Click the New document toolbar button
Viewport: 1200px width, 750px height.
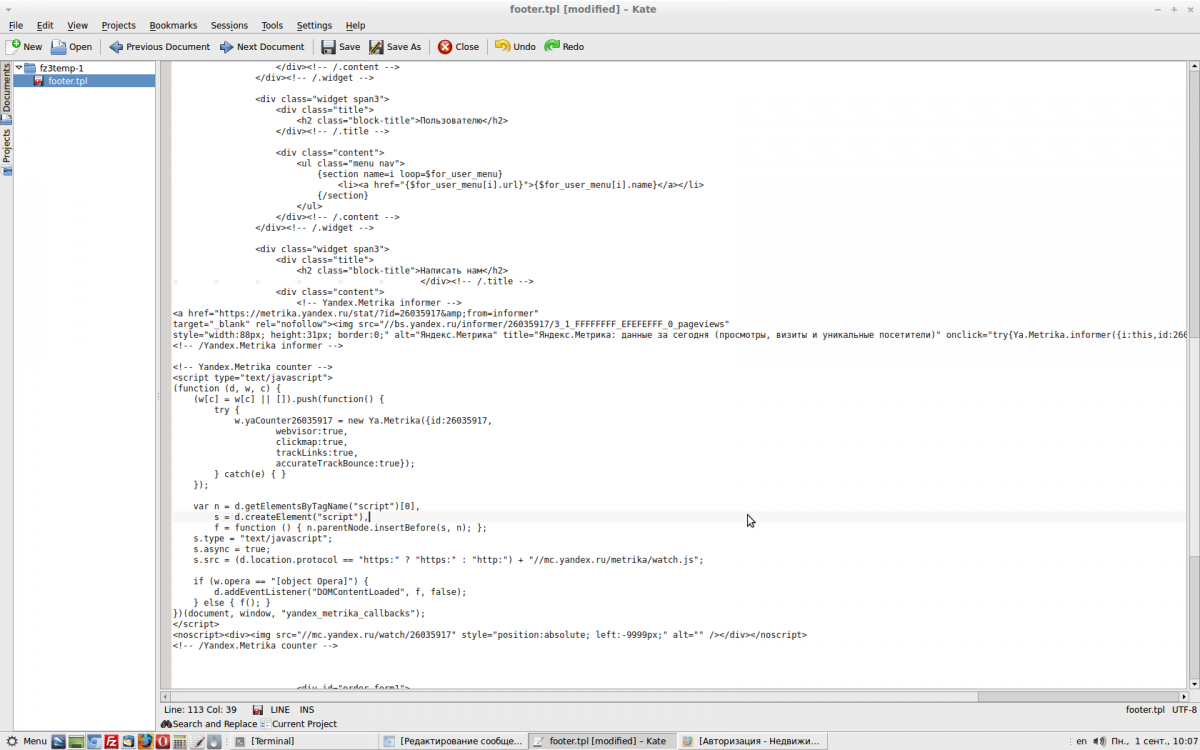coord(25,47)
